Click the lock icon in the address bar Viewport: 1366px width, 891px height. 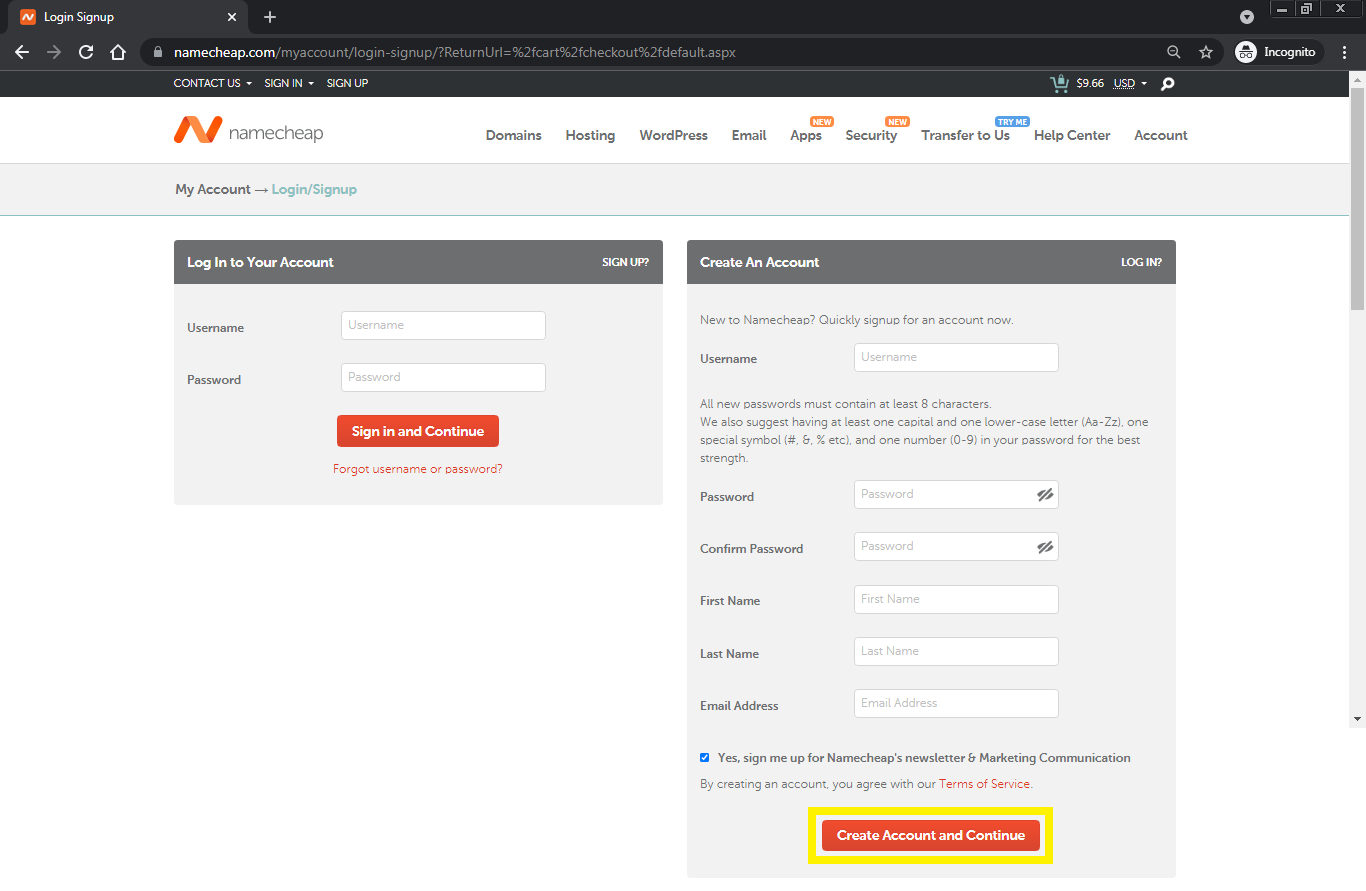pyautogui.click(x=157, y=52)
